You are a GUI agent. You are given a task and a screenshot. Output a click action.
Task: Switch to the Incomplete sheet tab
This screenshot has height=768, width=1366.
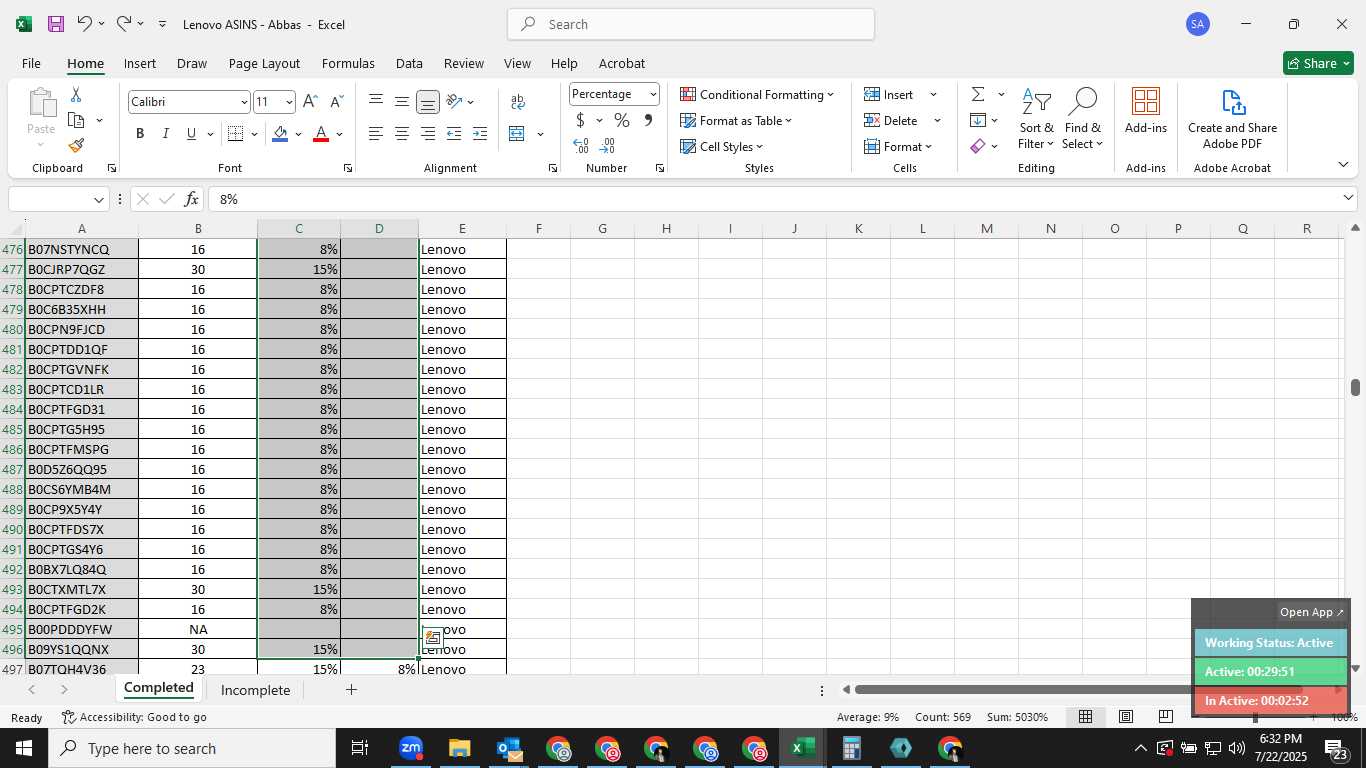pos(255,690)
